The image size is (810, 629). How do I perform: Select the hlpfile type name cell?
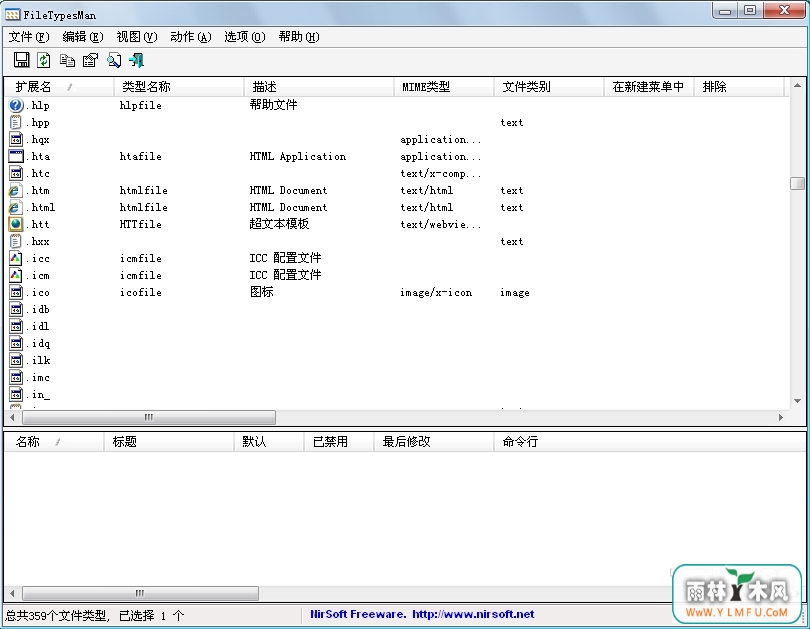141,105
